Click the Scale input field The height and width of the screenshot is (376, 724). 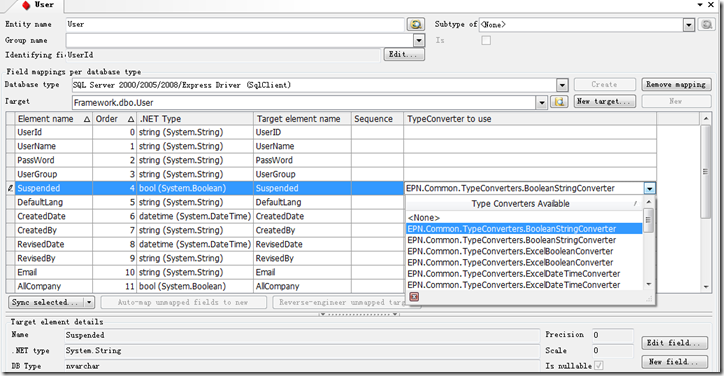(613, 351)
